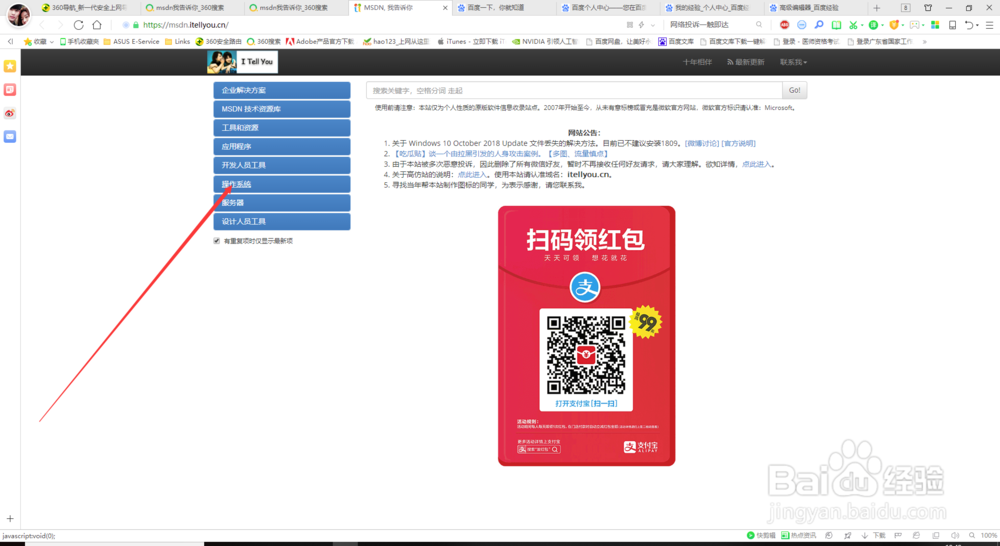Open a new tab with the plus icon

pos(877,8)
